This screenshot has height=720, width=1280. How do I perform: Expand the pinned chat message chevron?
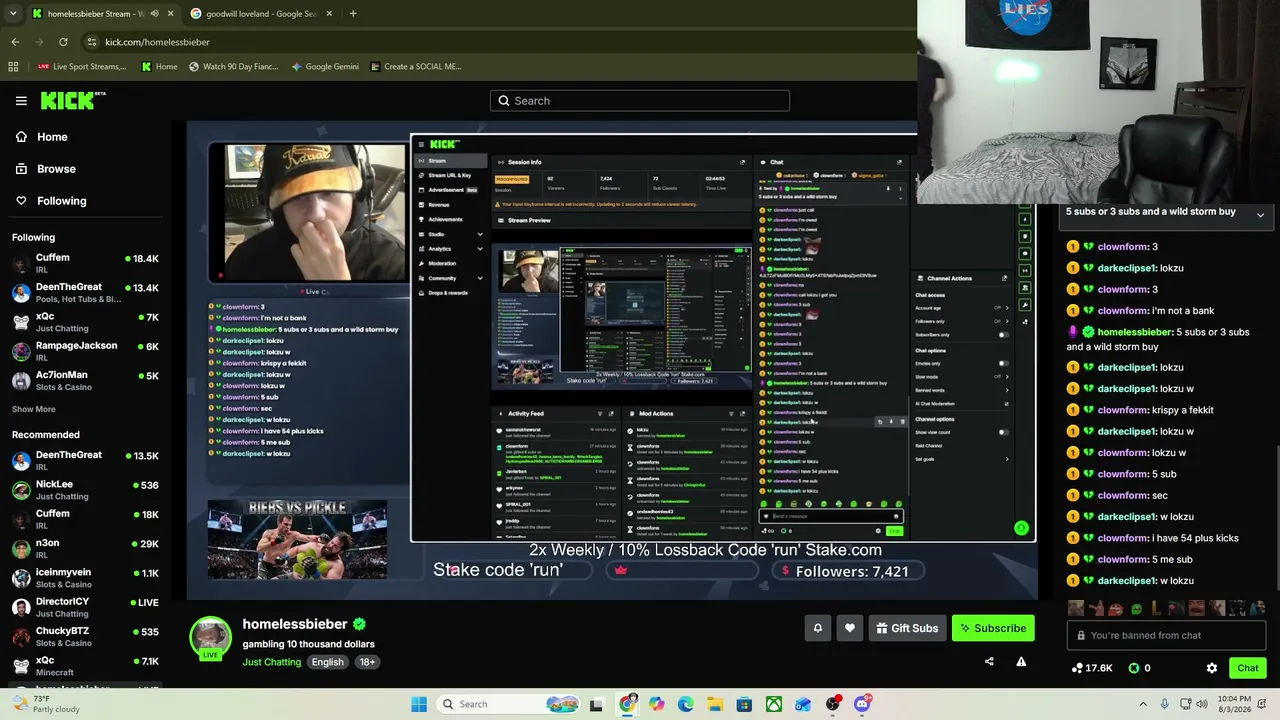point(1260,215)
